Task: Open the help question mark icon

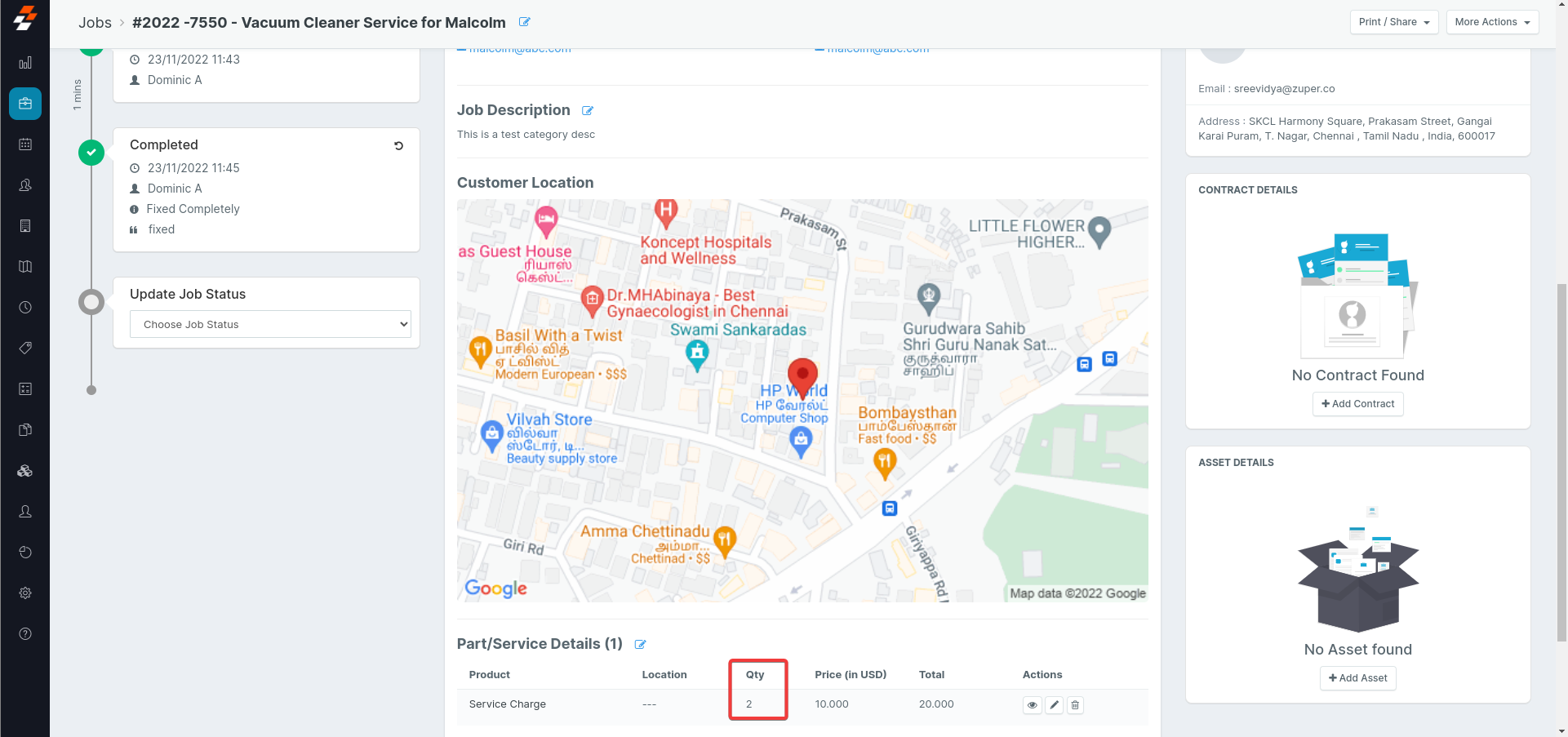Action: (x=25, y=634)
